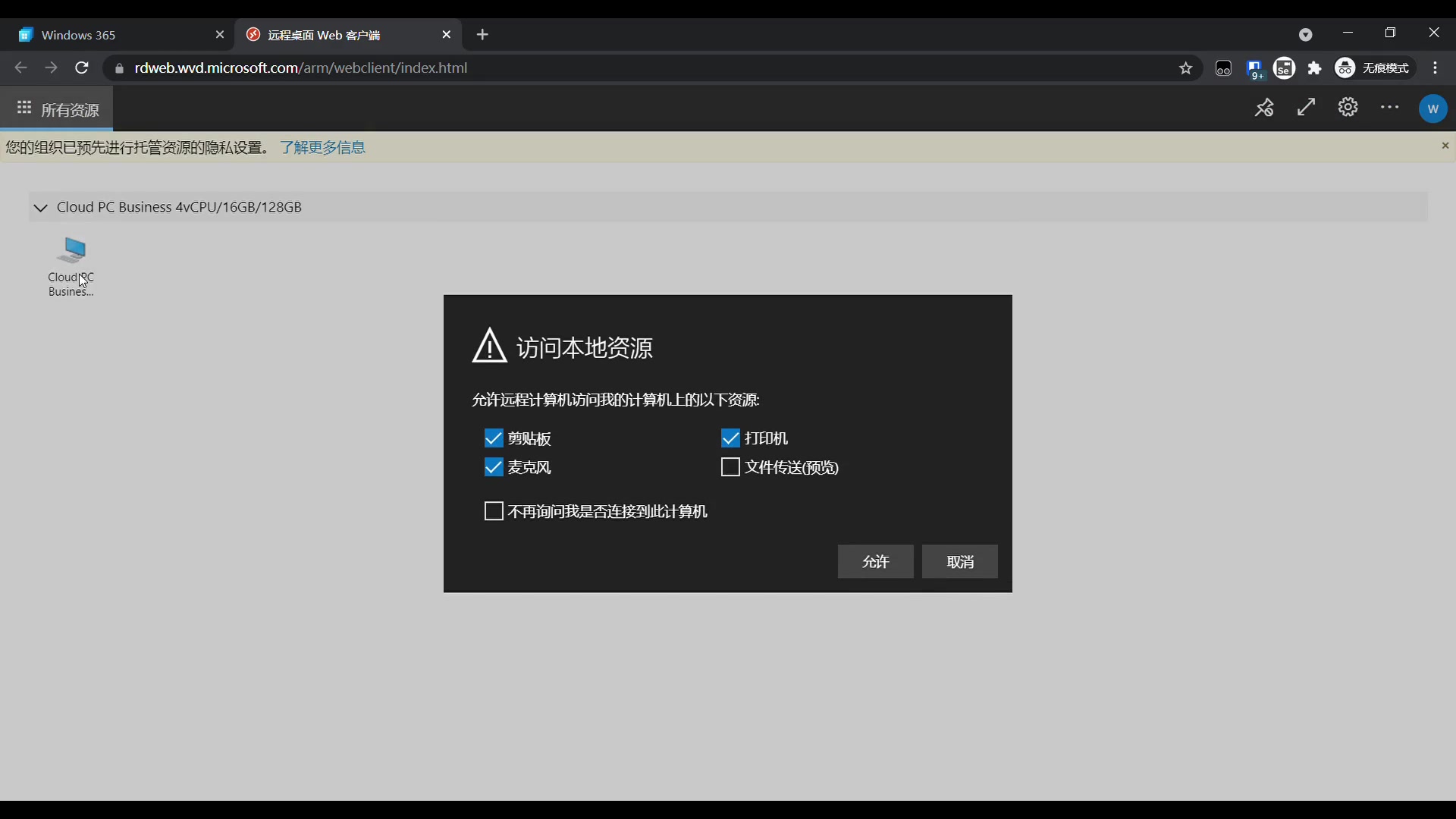Go forward in browser history
This screenshot has width=1456, height=819.
[51, 68]
